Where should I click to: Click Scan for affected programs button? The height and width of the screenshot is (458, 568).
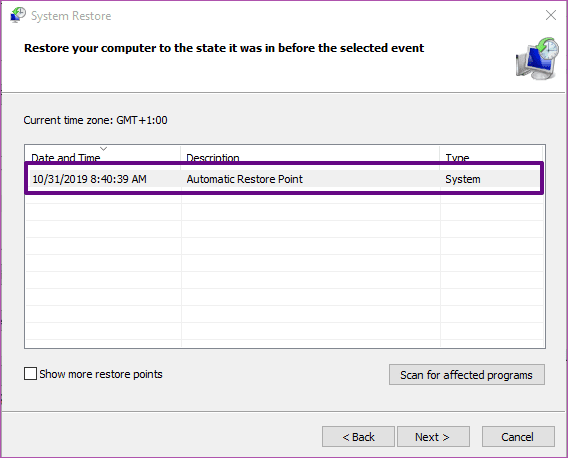point(467,375)
